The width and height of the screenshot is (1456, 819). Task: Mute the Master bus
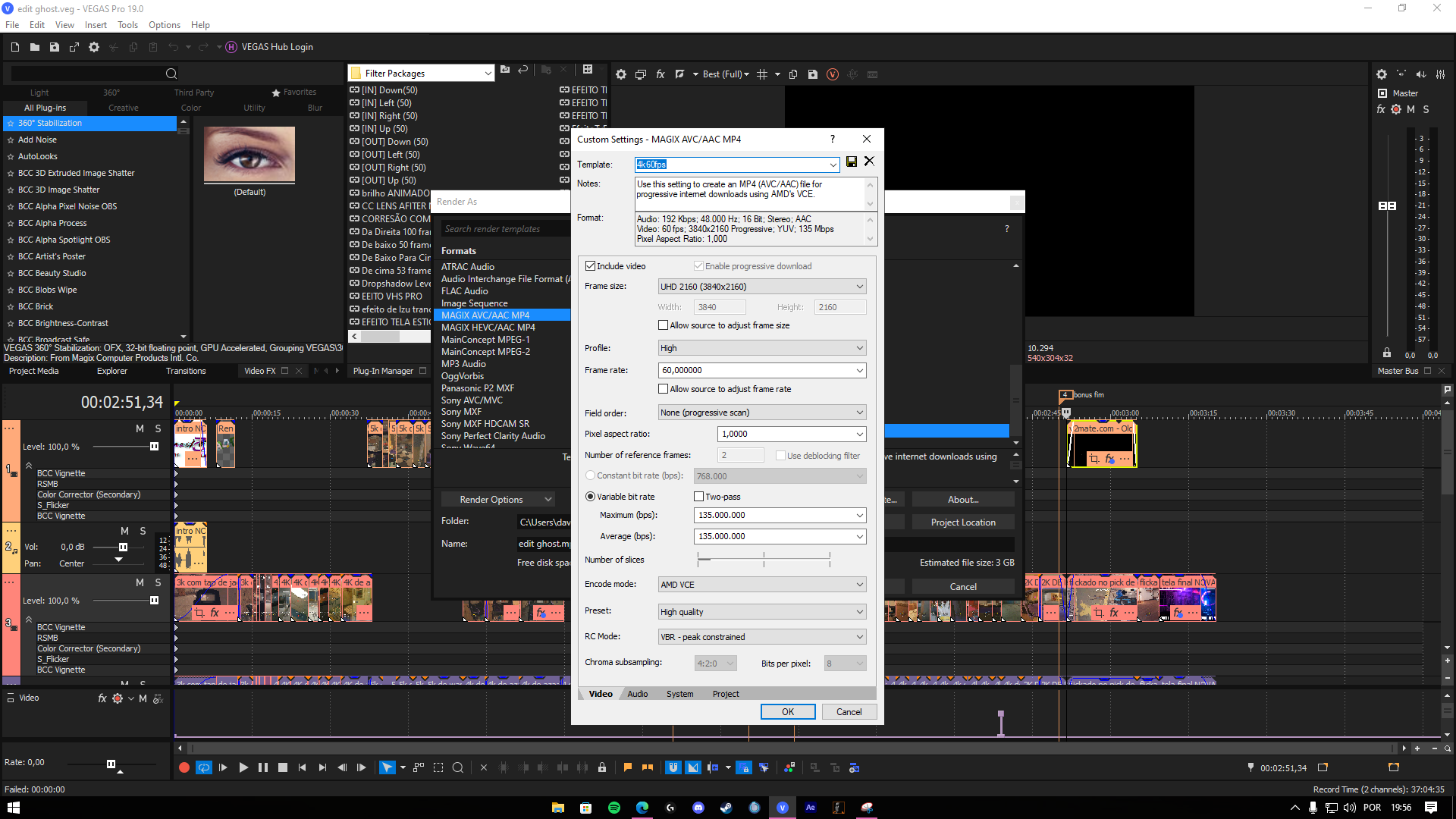[1410, 109]
